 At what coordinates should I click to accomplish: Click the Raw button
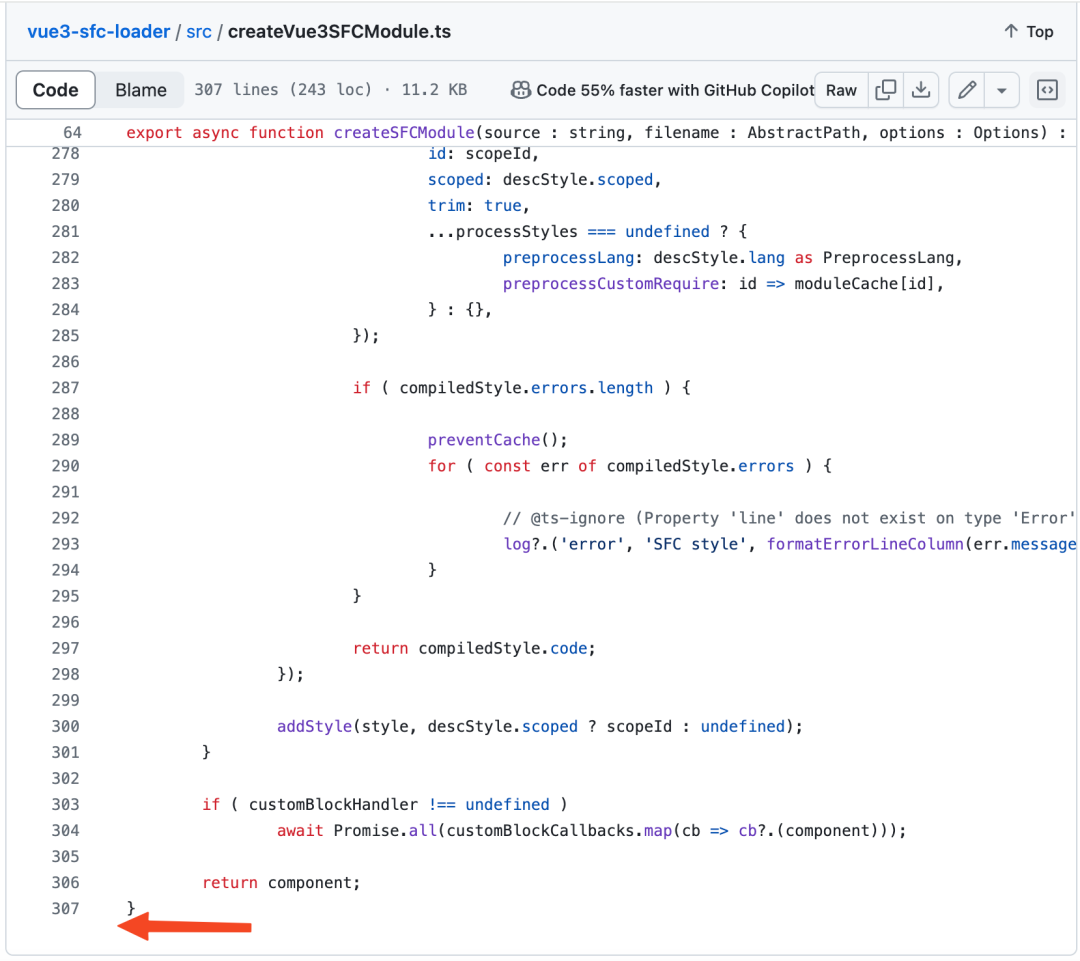coord(841,89)
